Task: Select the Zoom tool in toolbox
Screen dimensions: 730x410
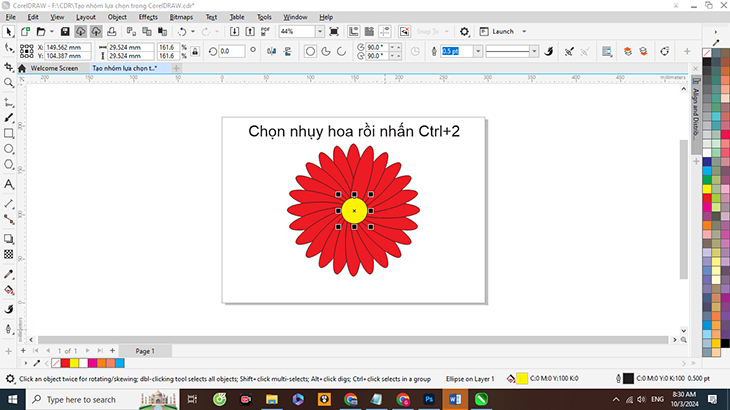Action: (x=8, y=83)
